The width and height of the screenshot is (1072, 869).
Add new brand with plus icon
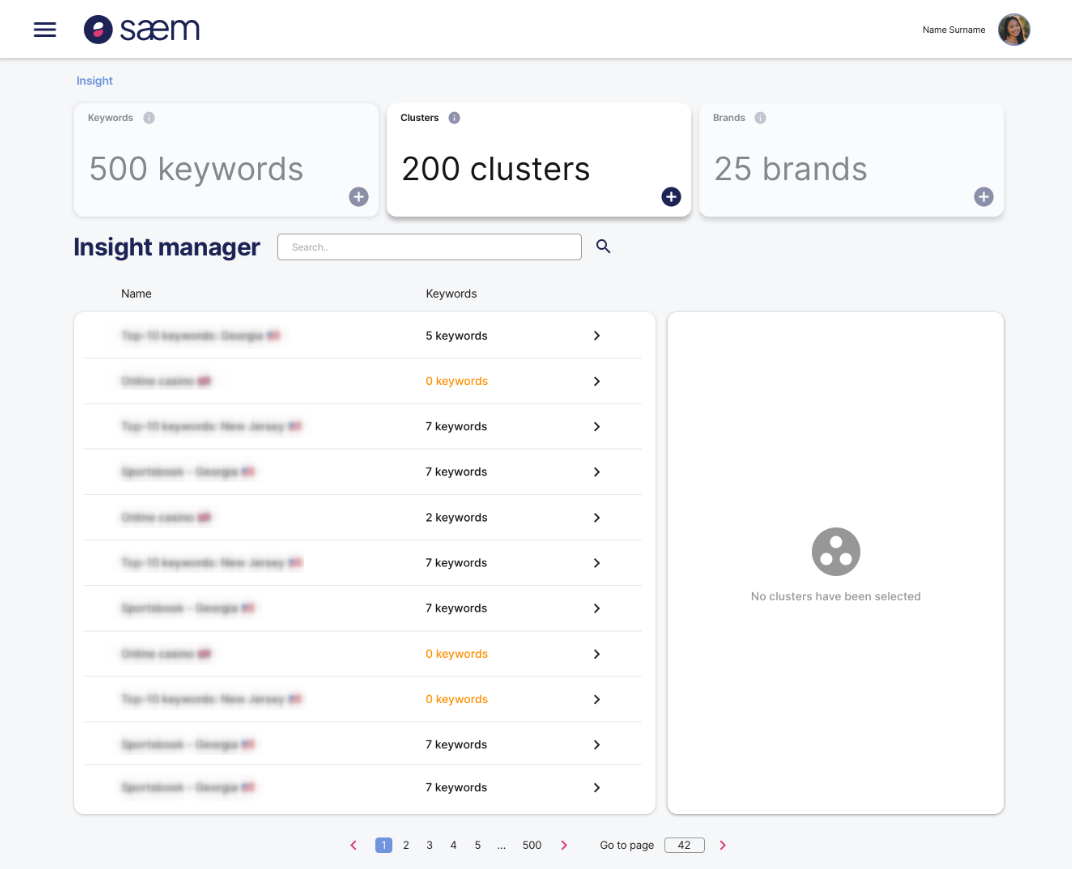pyautogui.click(x=983, y=197)
